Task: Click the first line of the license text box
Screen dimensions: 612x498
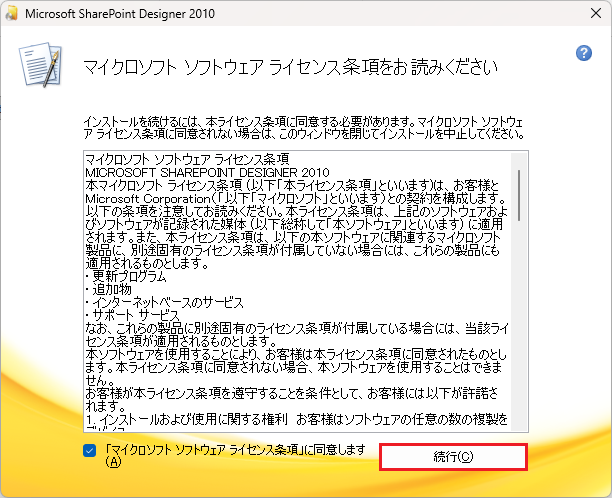Action: [x=187, y=158]
